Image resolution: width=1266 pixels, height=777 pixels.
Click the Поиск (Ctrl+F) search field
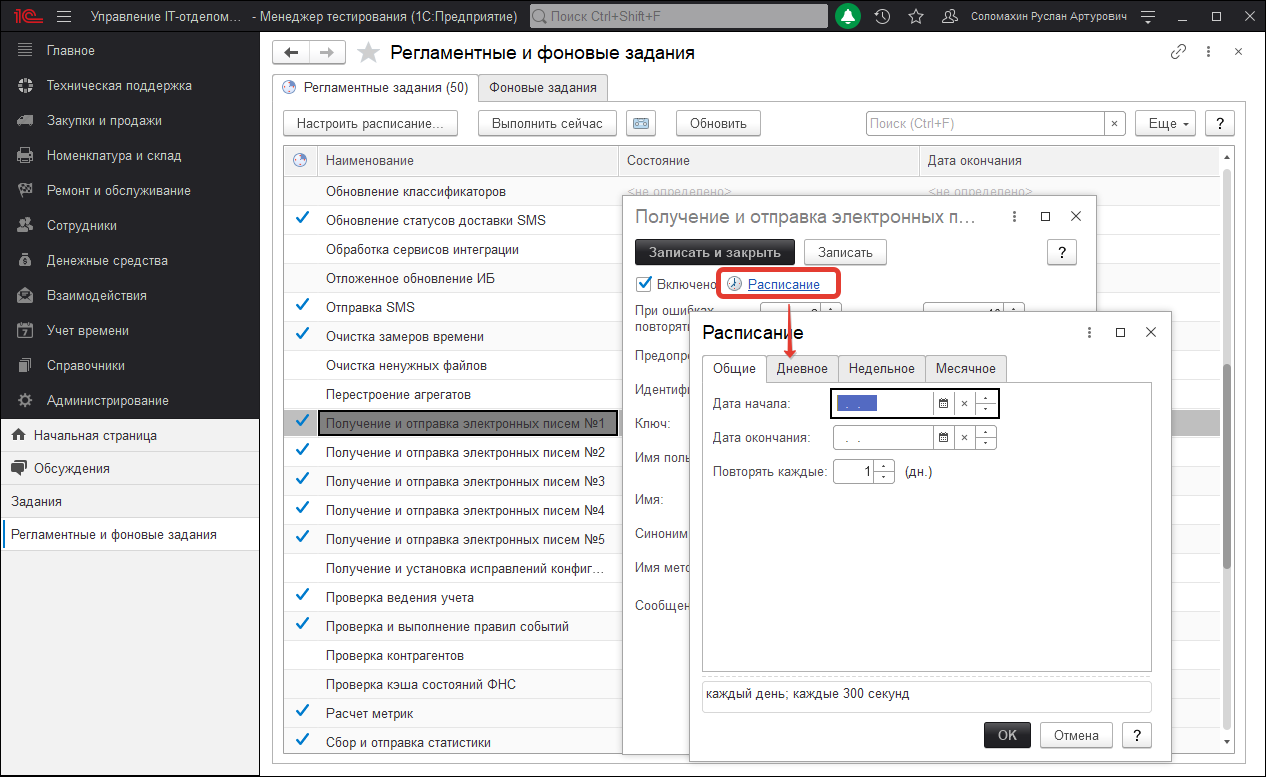(x=984, y=123)
